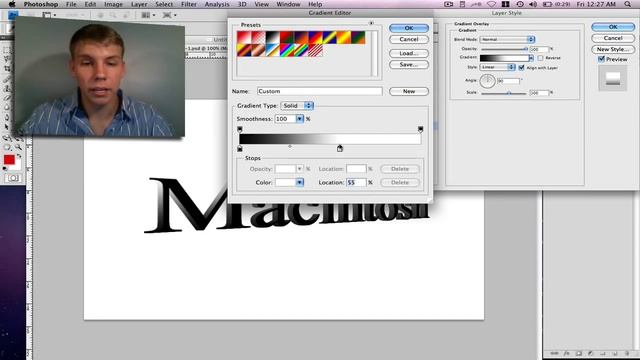Click the gradient Name field
This screenshot has width=640, height=360.
(x=320, y=91)
